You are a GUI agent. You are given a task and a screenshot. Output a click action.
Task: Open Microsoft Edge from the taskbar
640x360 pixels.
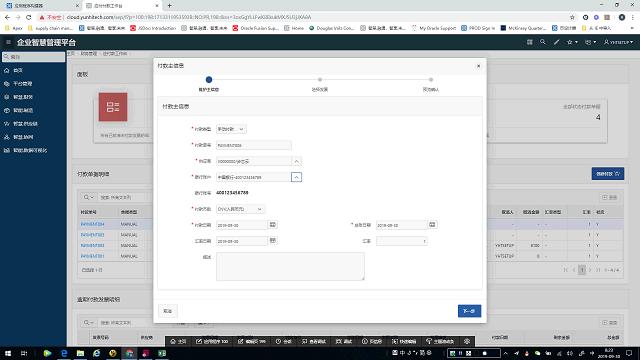(64, 353)
